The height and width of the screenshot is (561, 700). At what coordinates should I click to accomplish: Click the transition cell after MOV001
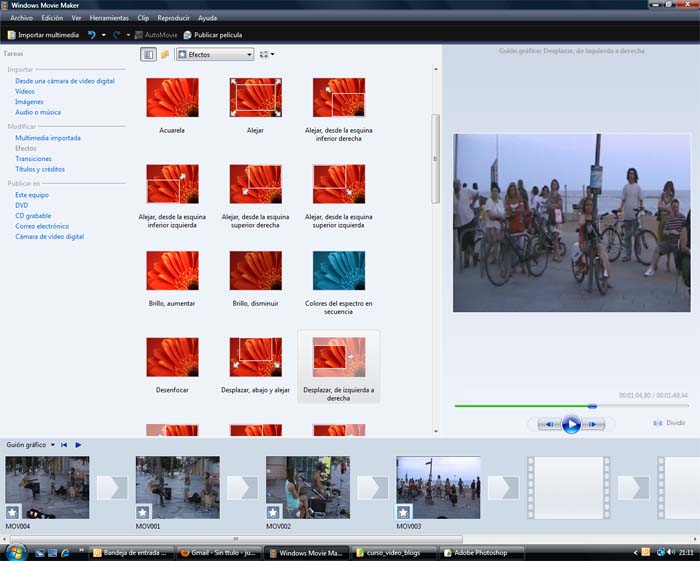(x=242, y=488)
